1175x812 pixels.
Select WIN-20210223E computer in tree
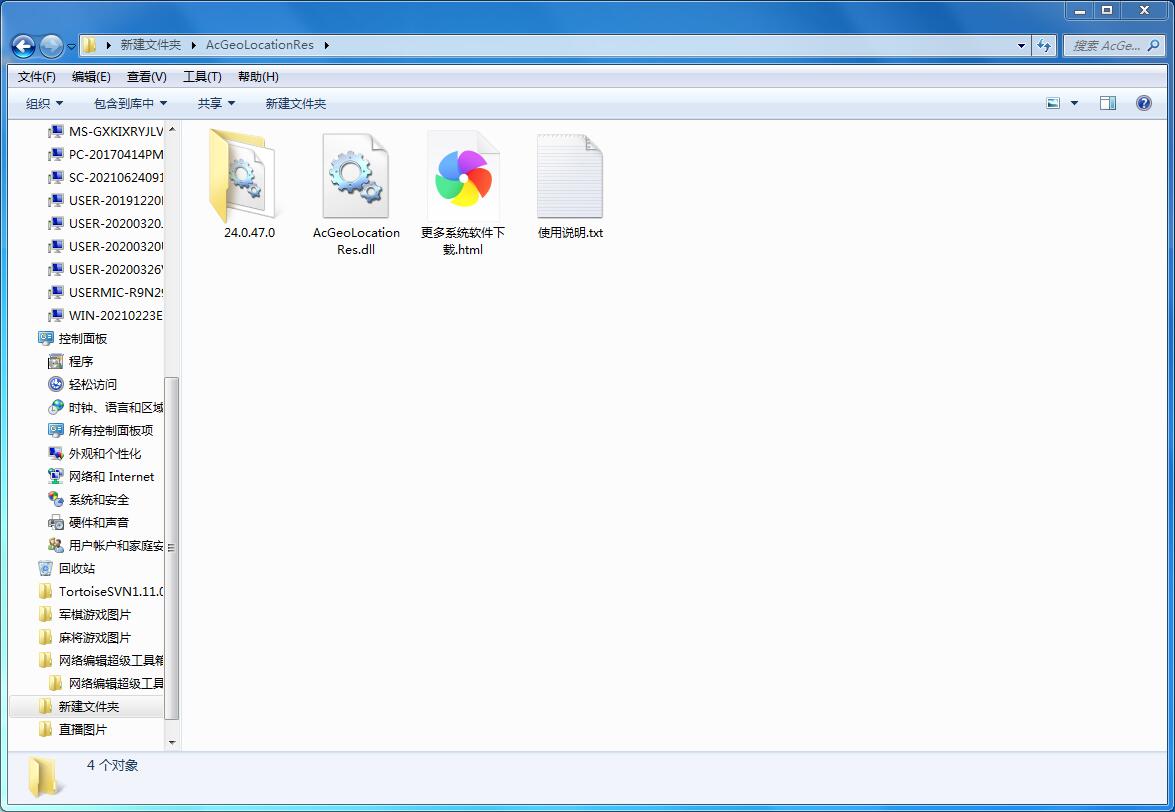[x=106, y=315]
